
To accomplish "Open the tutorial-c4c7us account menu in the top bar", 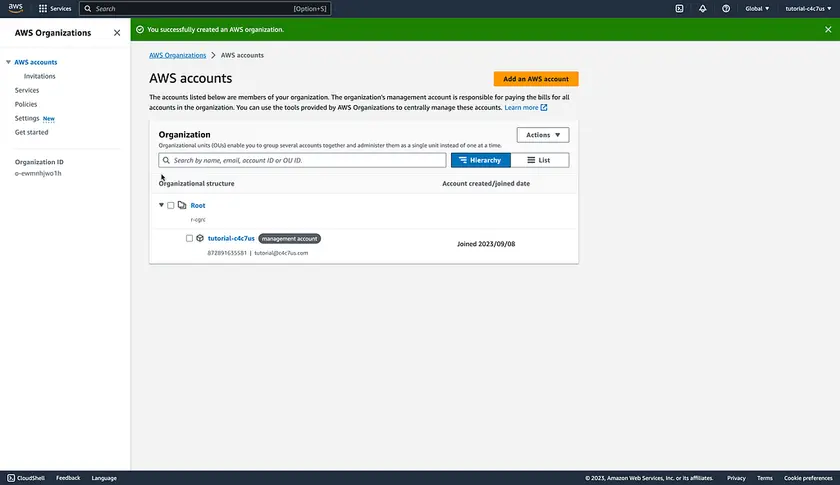I will pyautogui.click(x=808, y=9).
